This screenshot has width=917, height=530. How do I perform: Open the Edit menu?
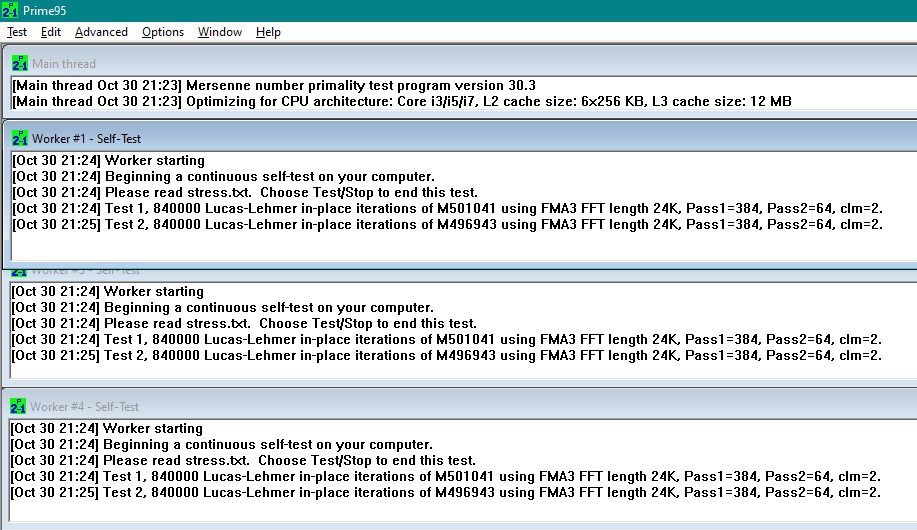pyautogui.click(x=51, y=32)
